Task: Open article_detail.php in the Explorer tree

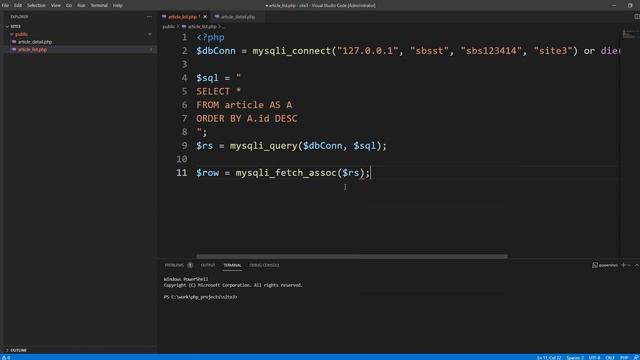Action: 35,42
